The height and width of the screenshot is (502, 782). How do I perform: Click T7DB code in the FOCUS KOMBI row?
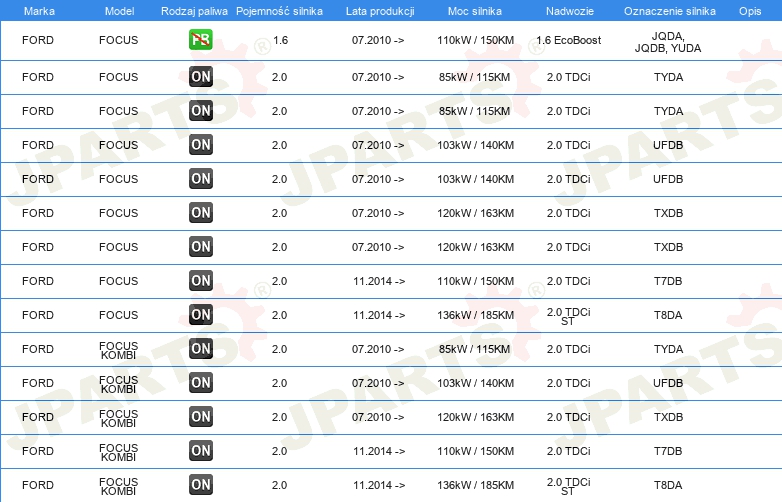tap(668, 451)
